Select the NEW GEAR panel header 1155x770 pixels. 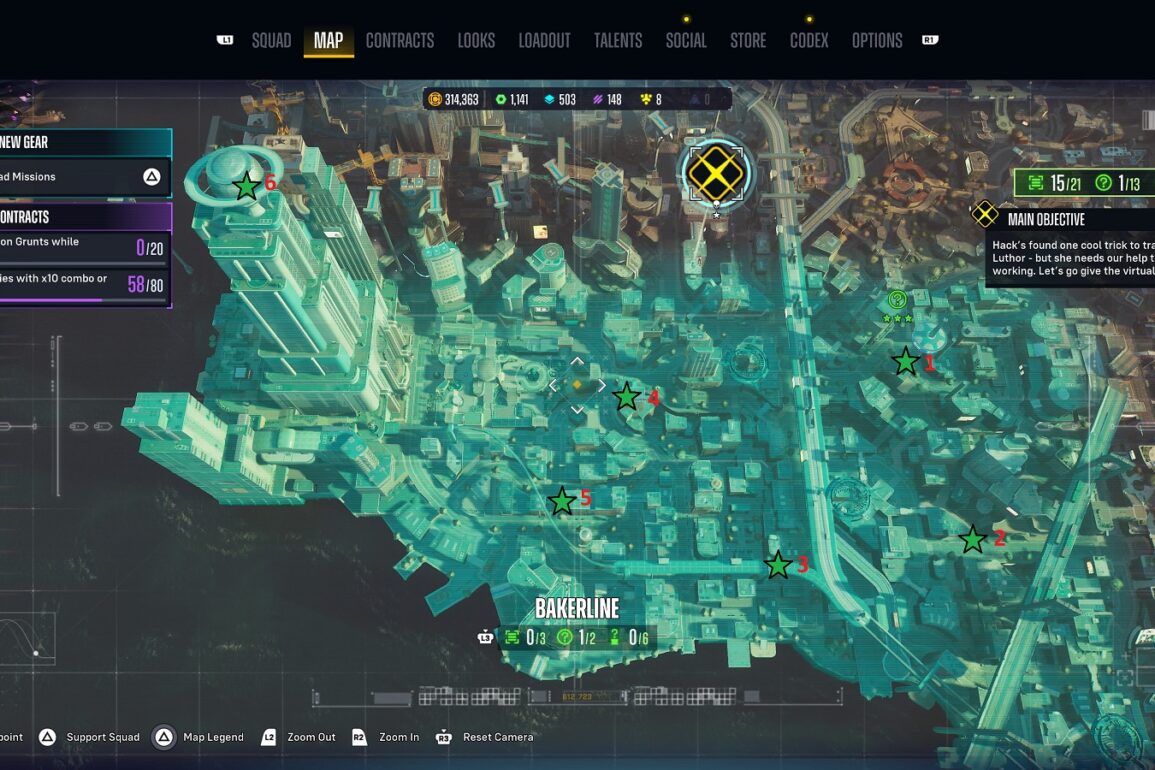85,142
